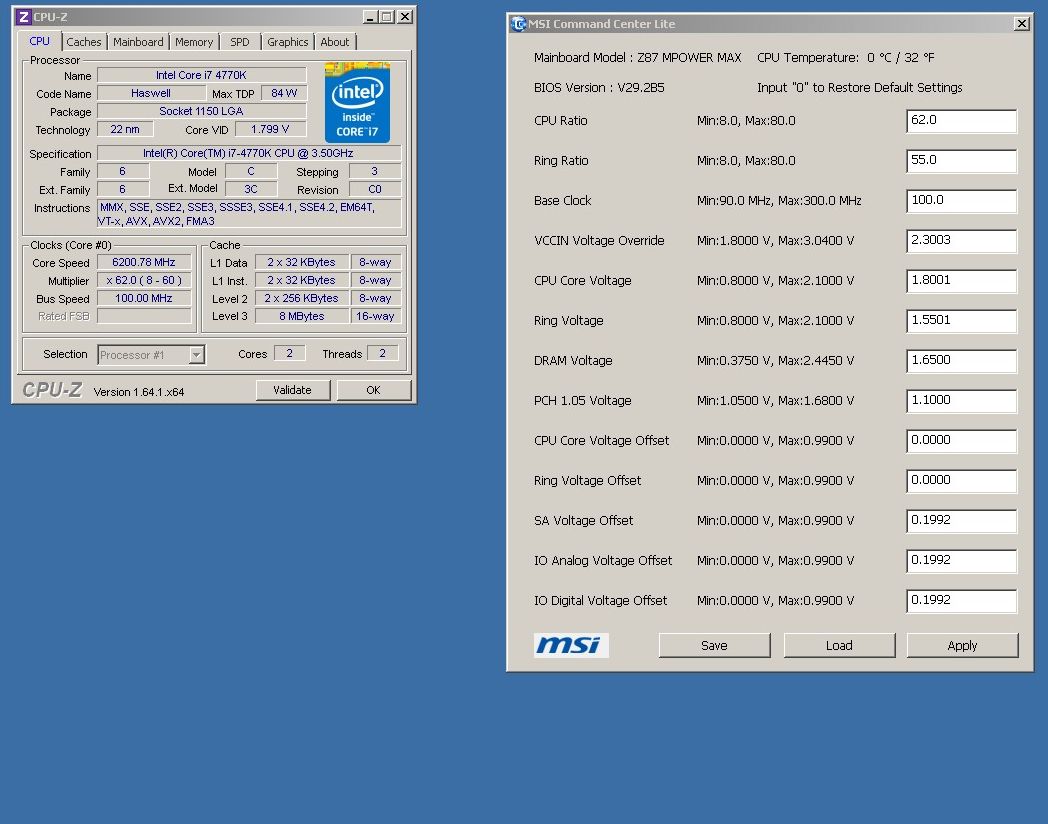The image size is (1048, 824).
Task: Click the MSI Command Center title icon
Action: (x=518, y=24)
